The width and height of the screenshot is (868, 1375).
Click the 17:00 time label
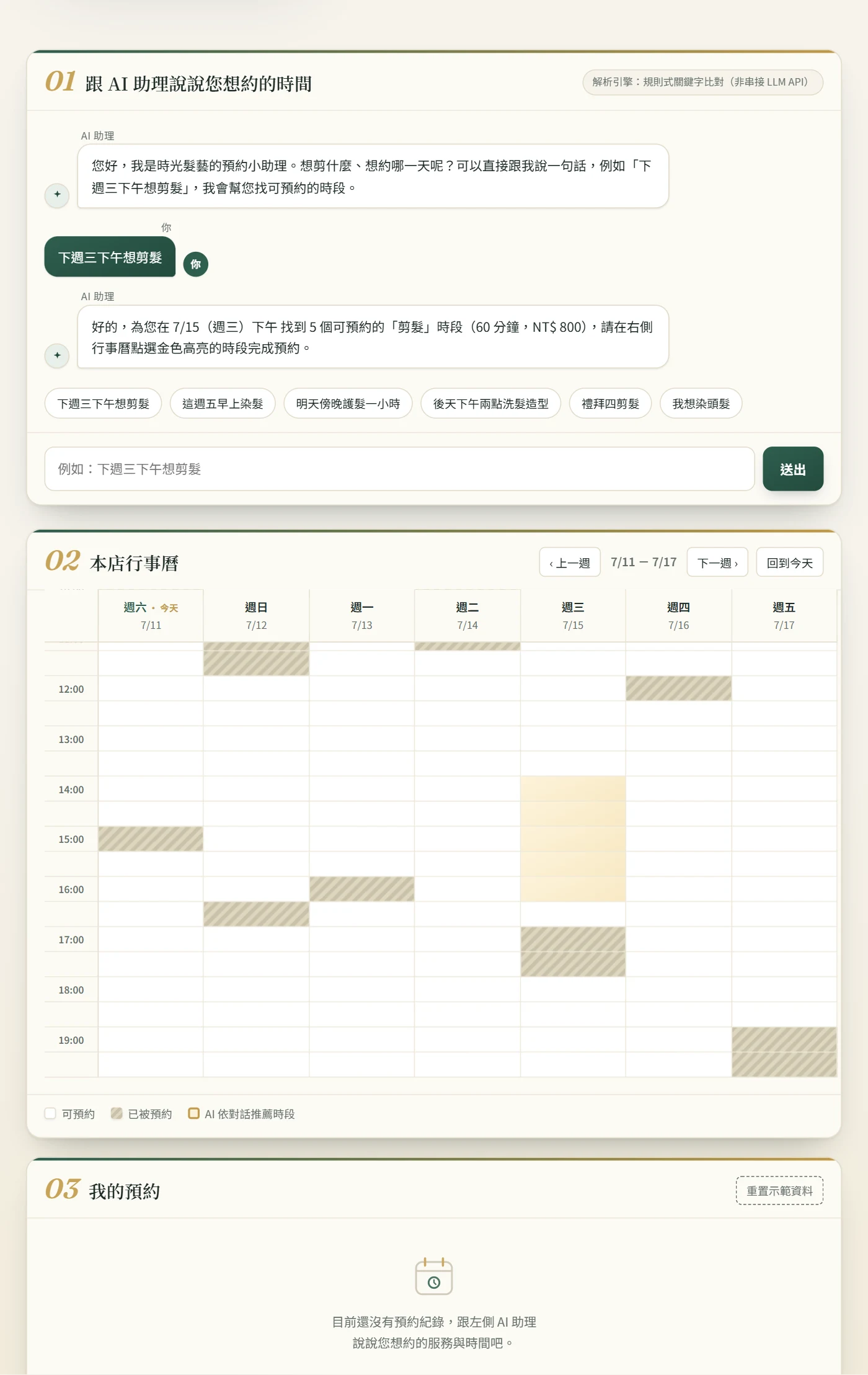[71, 940]
